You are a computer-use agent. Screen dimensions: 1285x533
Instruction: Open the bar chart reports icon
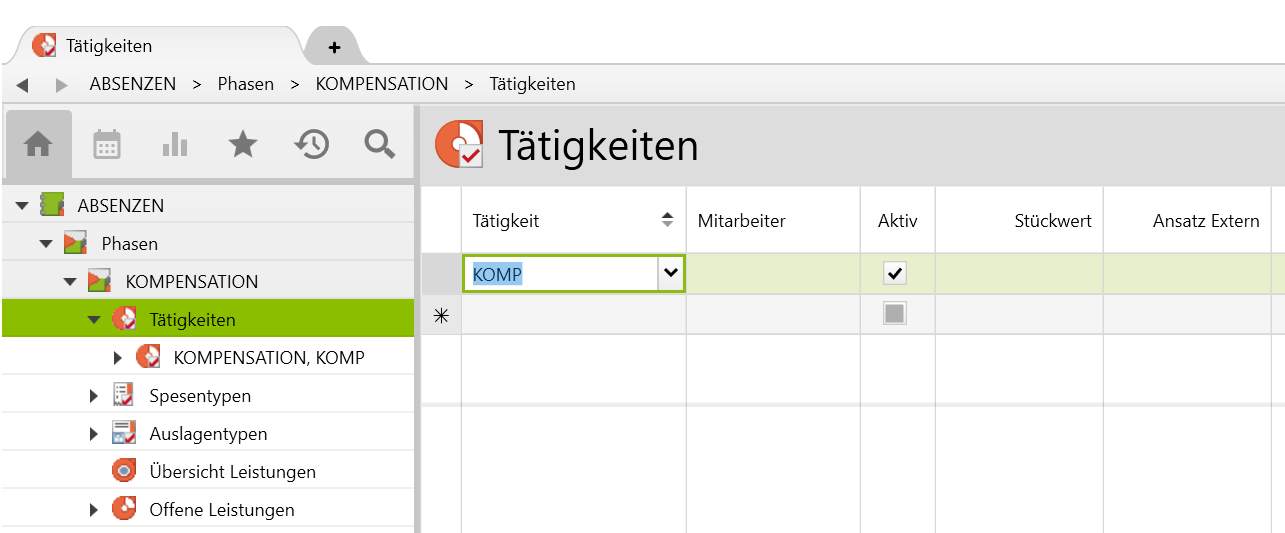pos(175,145)
